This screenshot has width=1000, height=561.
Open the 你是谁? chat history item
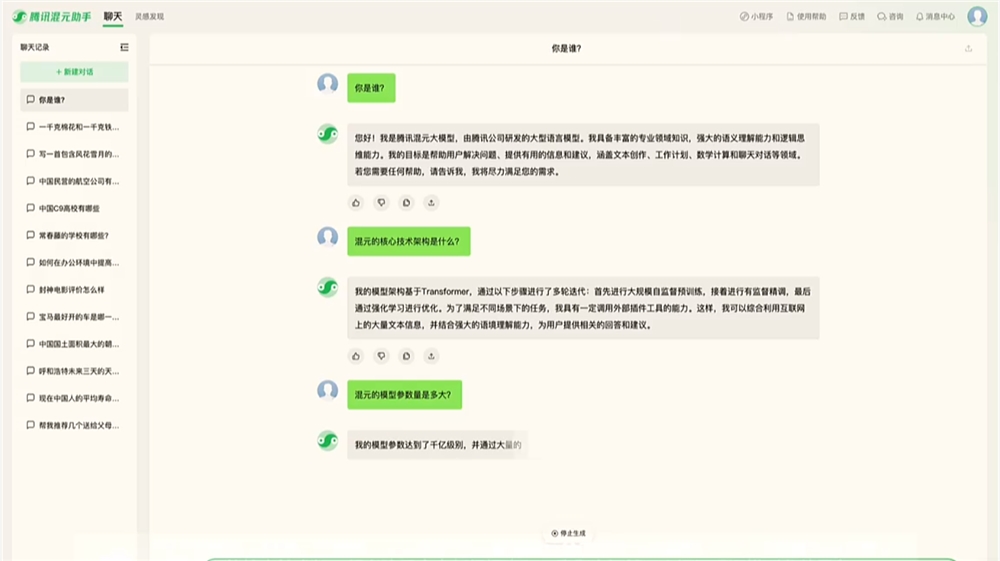(74, 100)
